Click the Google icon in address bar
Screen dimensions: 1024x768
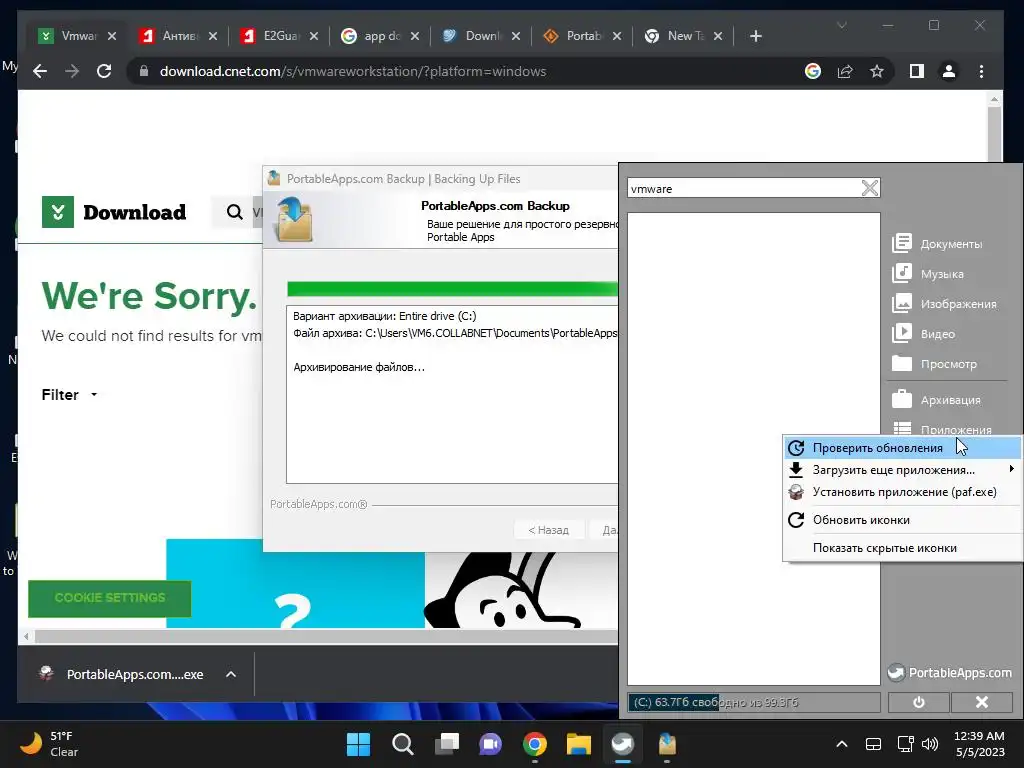pyautogui.click(x=812, y=71)
